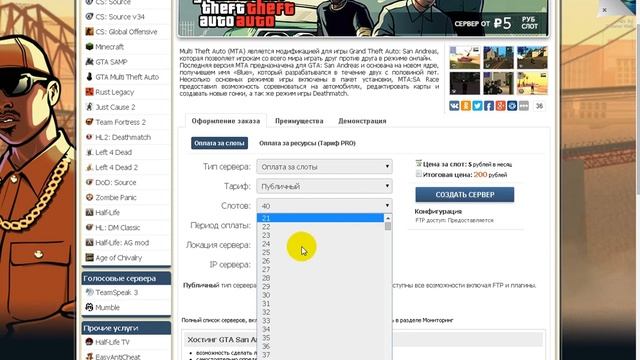
Task: Select Left 4 Dead 2 icon
Action: [89, 167]
